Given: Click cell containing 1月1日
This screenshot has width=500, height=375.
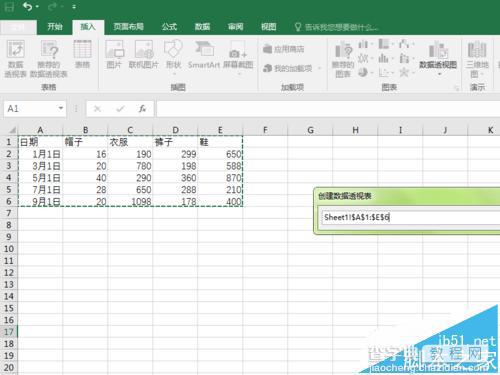Looking at the screenshot, I should pyautogui.click(x=40, y=154).
